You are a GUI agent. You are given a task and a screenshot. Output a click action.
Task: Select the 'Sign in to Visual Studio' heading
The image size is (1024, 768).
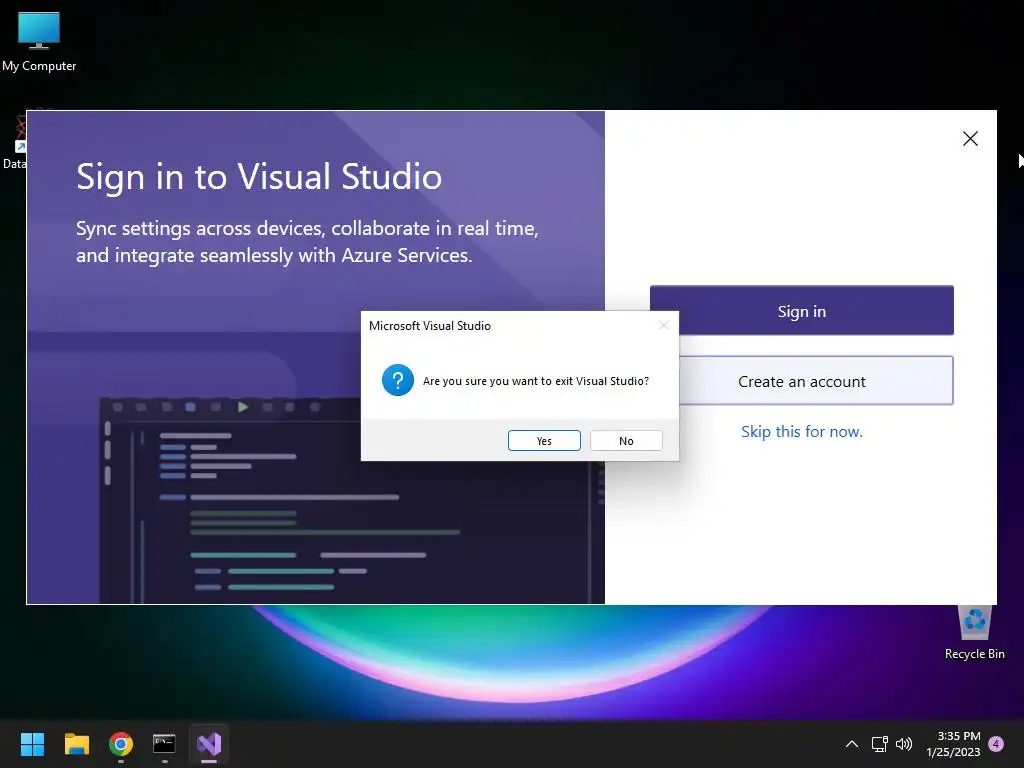pyautogui.click(x=259, y=176)
